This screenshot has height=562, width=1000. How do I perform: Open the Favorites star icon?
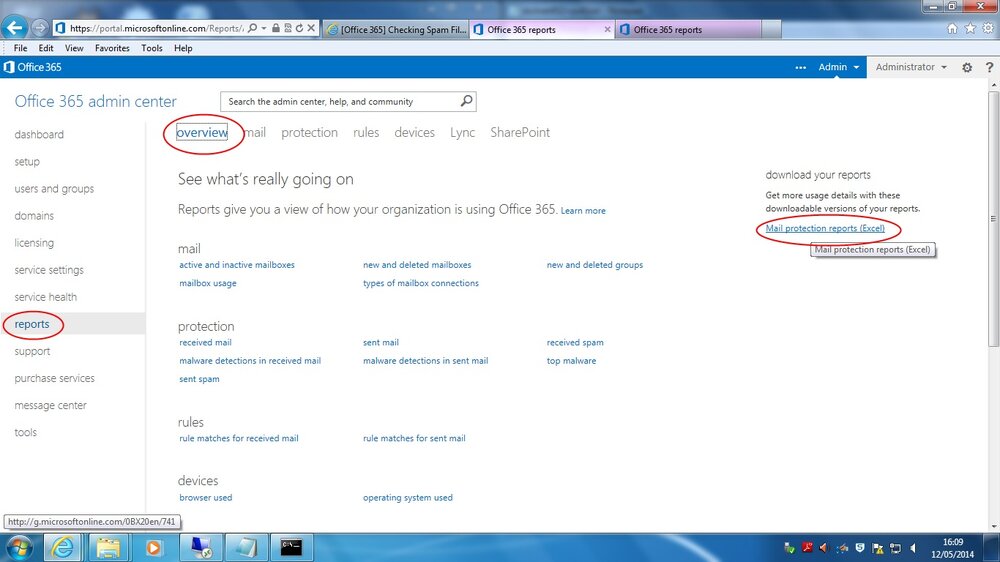pos(970,29)
